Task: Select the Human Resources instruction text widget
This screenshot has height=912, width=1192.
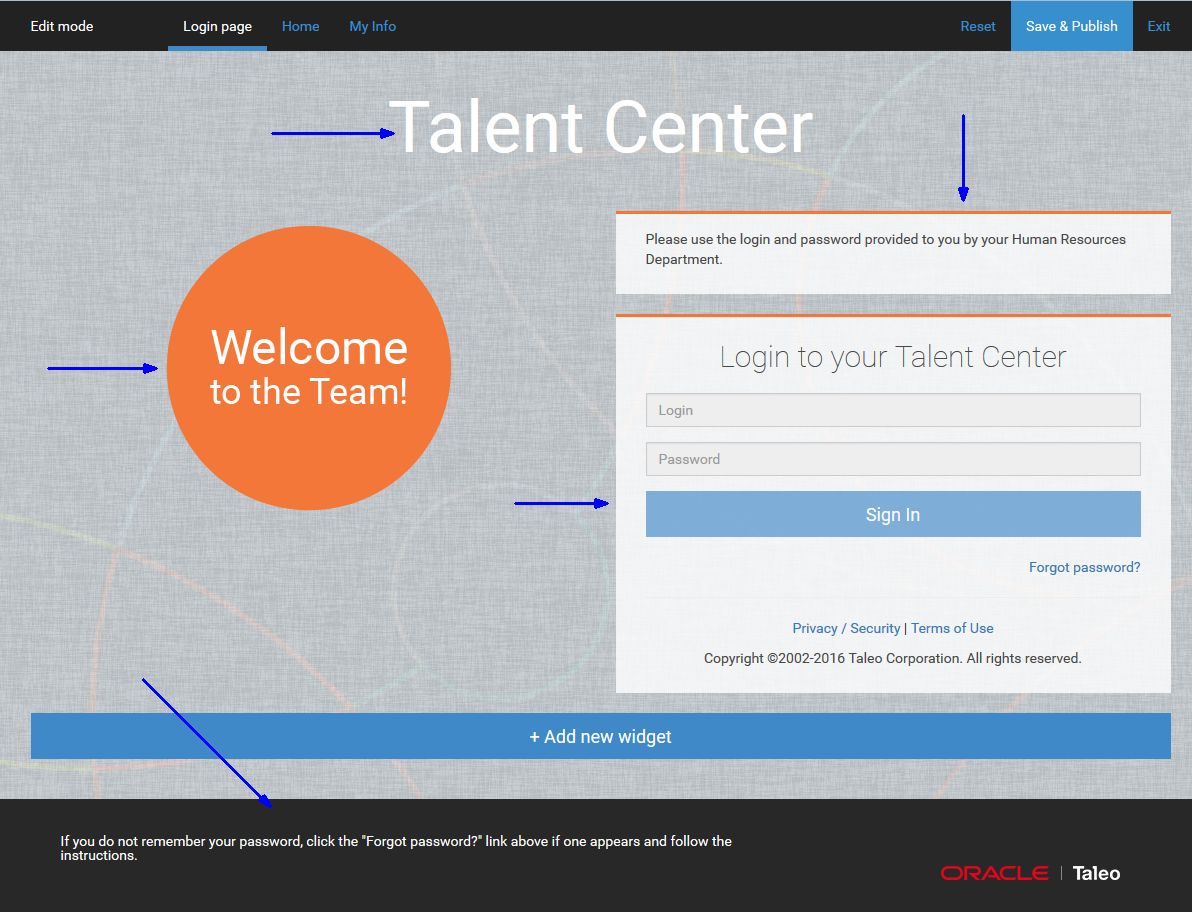Action: (x=893, y=253)
